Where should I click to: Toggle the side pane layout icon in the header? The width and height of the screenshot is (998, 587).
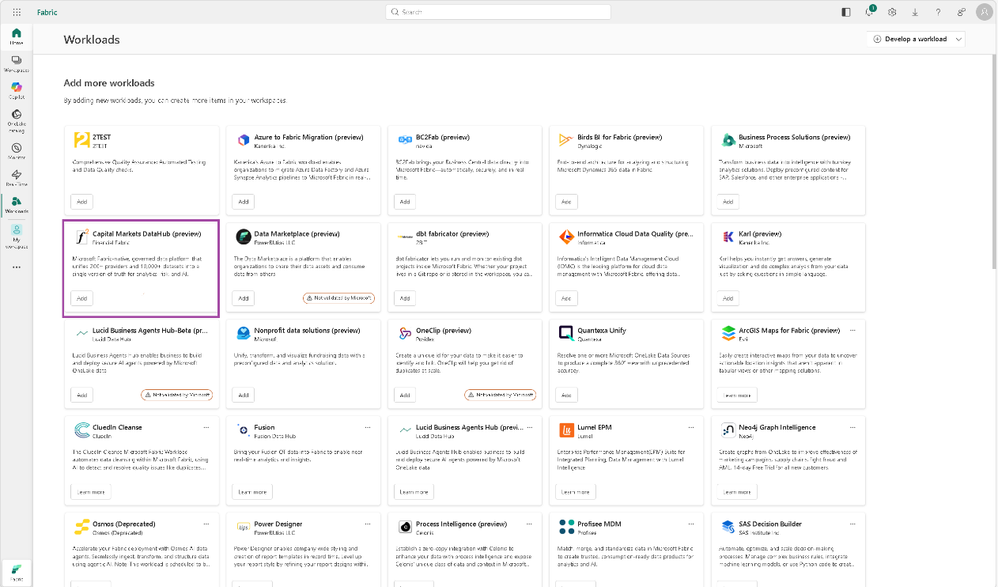point(846,12)
